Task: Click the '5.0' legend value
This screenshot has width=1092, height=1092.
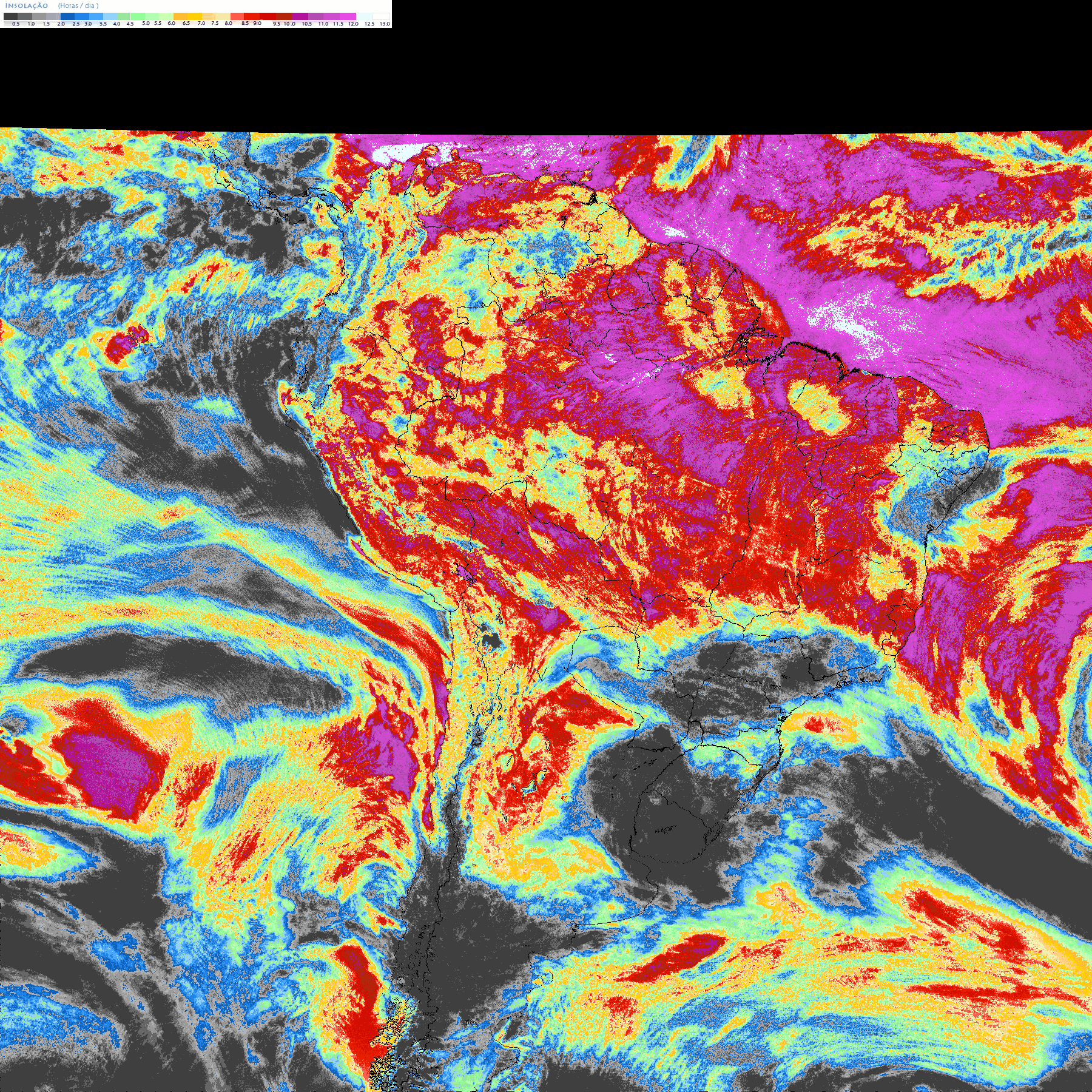Action: click(146, 23)
